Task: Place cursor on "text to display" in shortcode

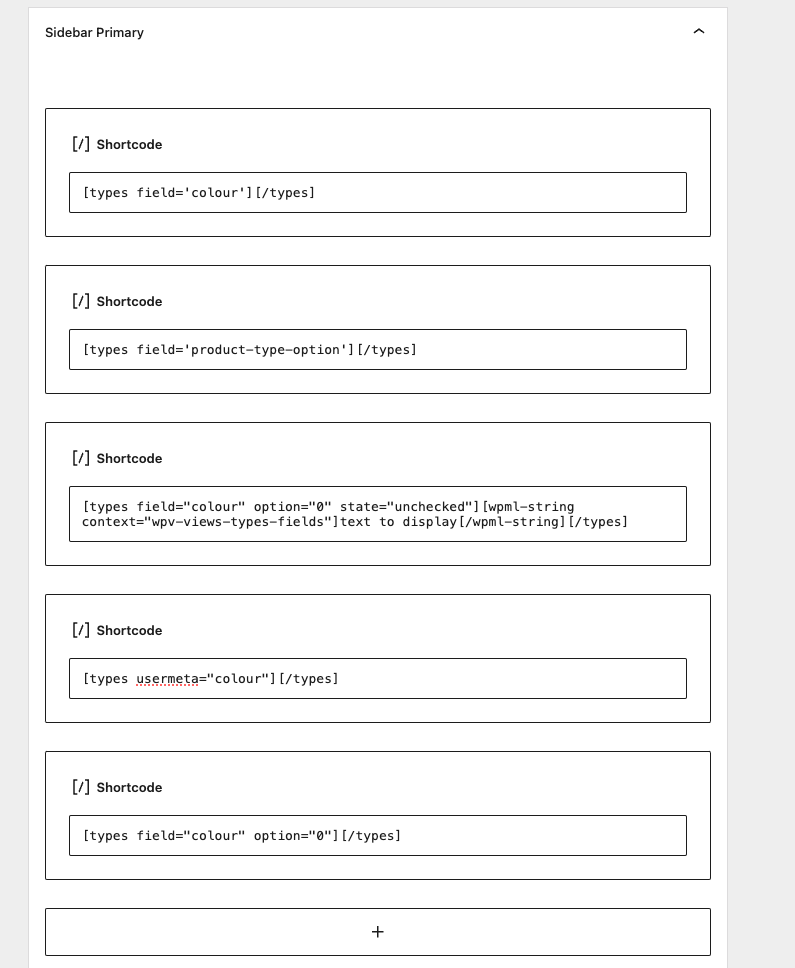Action: pyautogui.click(x=397, y=522)
